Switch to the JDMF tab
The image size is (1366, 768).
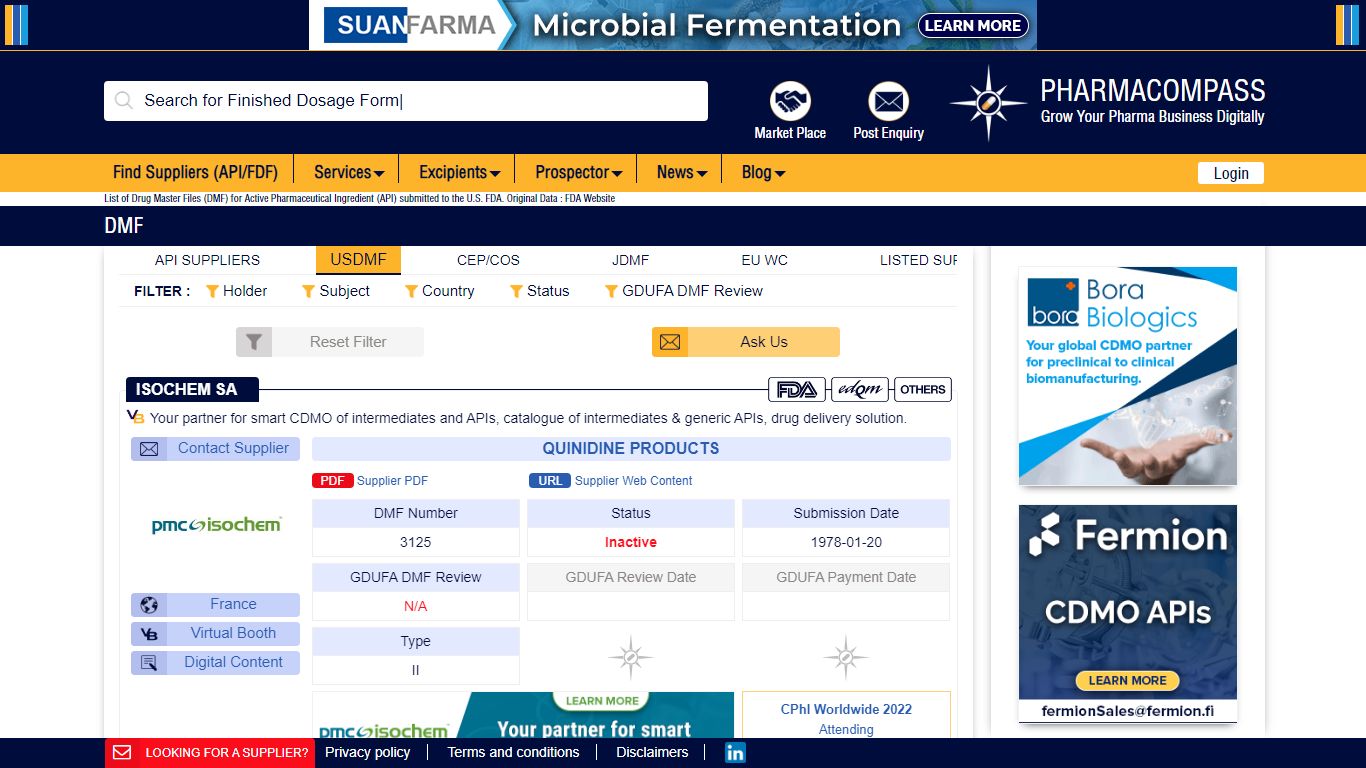click(630, 260)
